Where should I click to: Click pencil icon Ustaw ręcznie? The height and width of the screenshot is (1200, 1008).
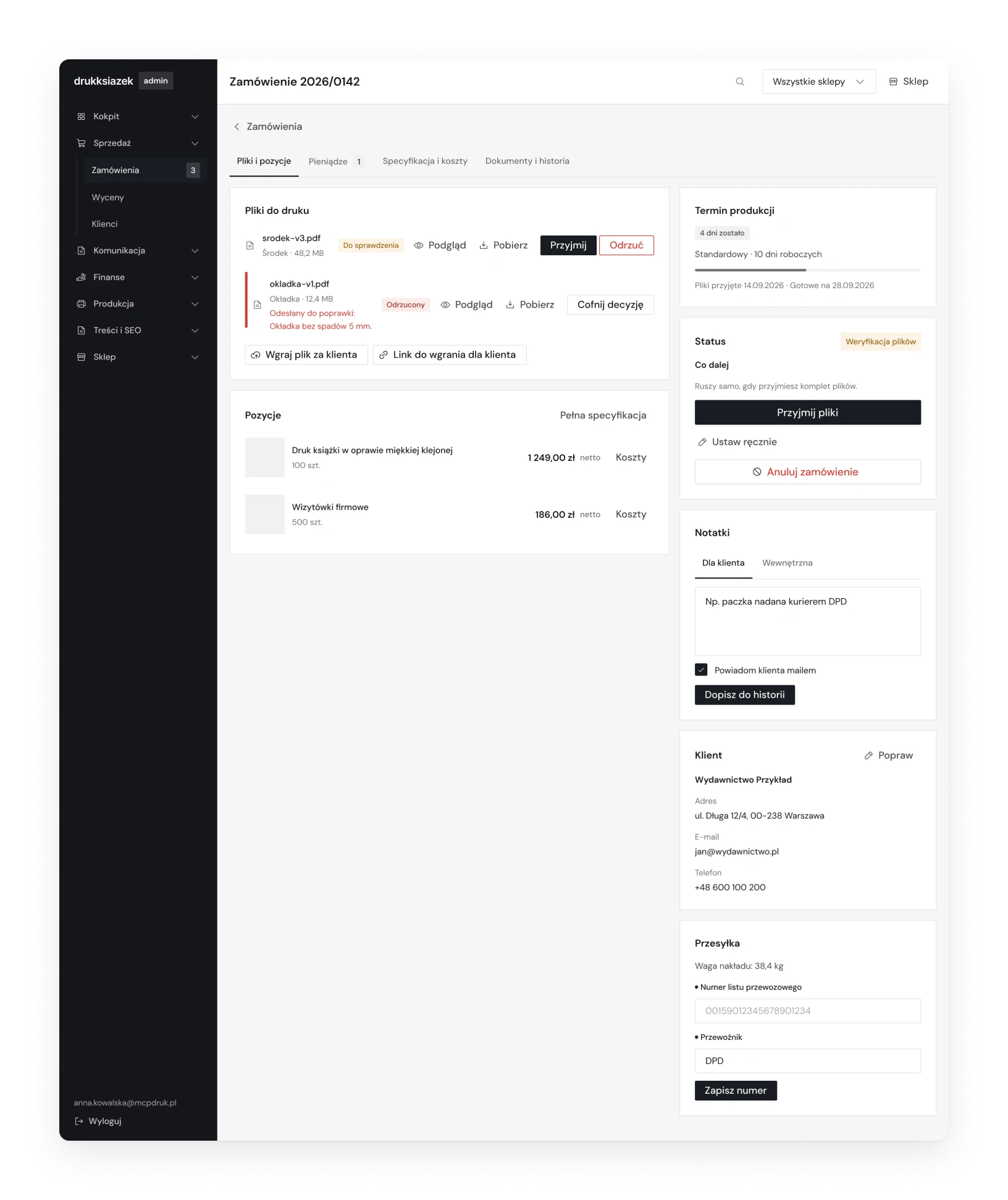702,442
